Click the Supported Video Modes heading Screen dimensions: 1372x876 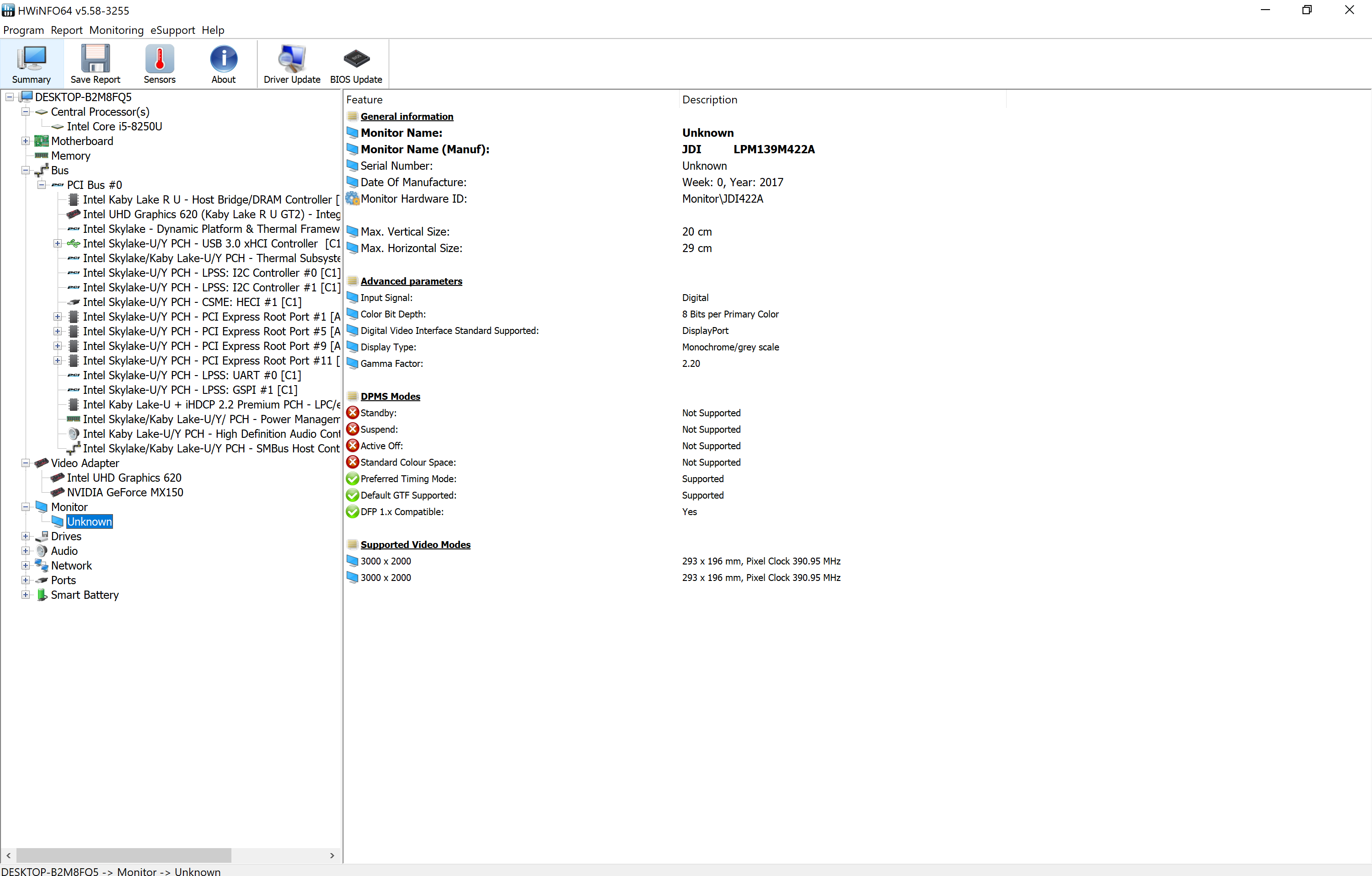point(415,544)
